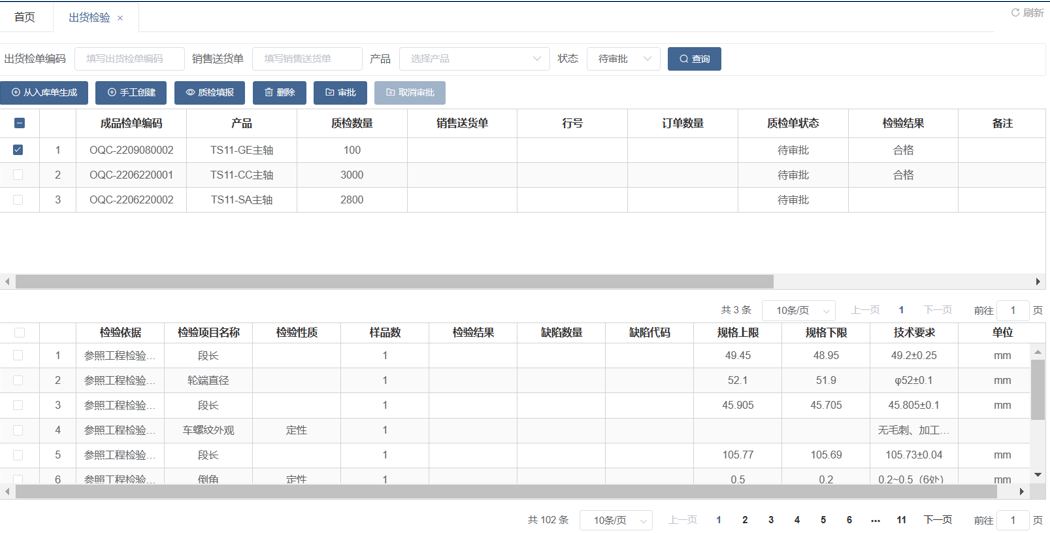This screenshot has height=533, width=1050.
Task: Focus lower table 前往 page number input
Action: (x=1013, y=520)
